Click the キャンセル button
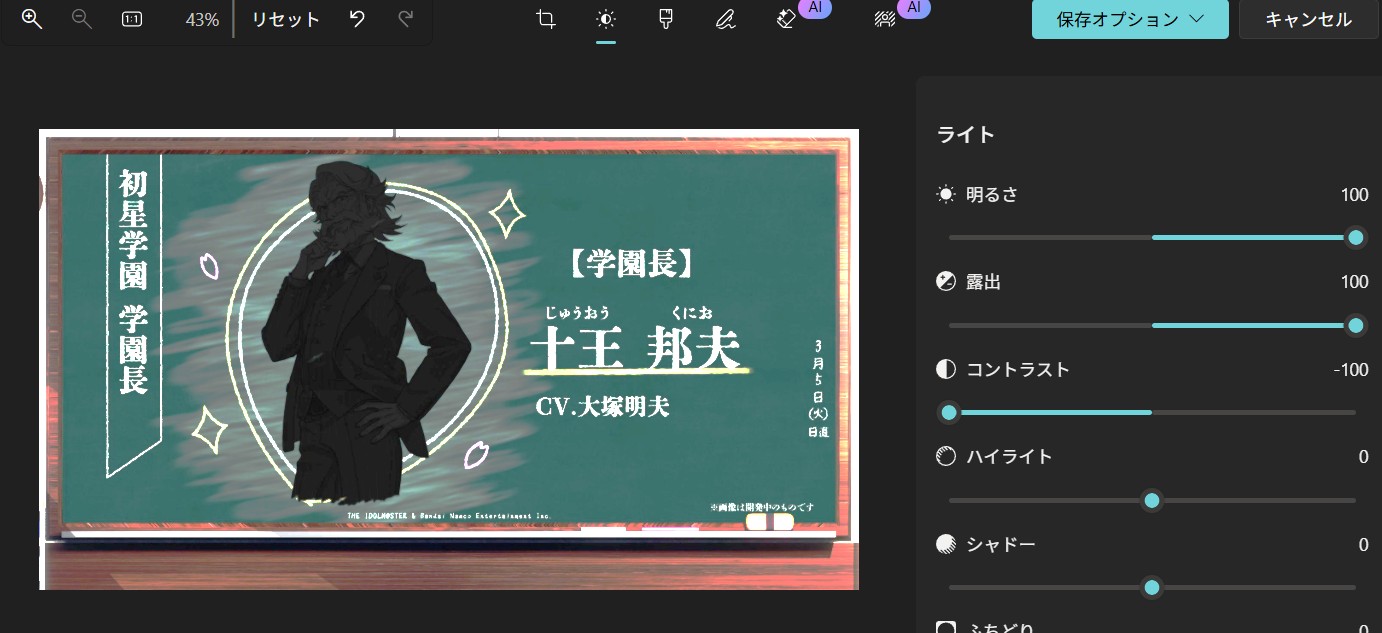1382x633 pixels. (x=1308, y=19)
